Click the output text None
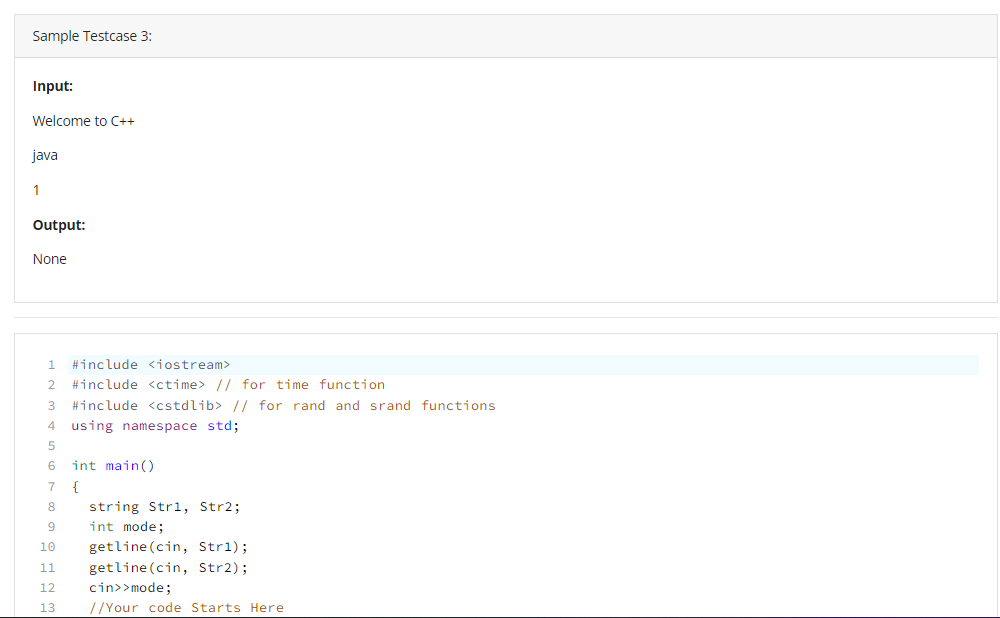This screenshot has height=618, width=1000. tap(49, 258)
